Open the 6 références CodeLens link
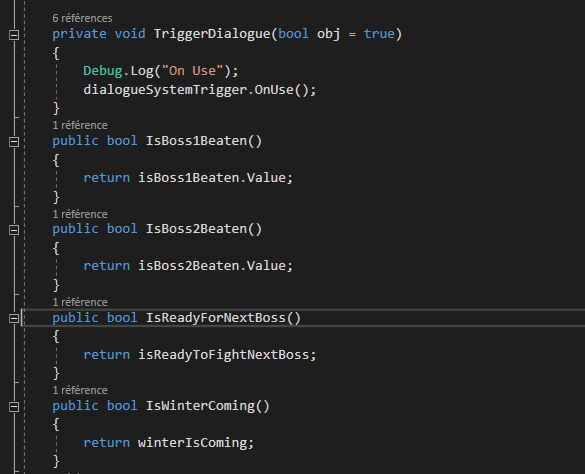Screen dimensions: 585x474 (82, 18)
